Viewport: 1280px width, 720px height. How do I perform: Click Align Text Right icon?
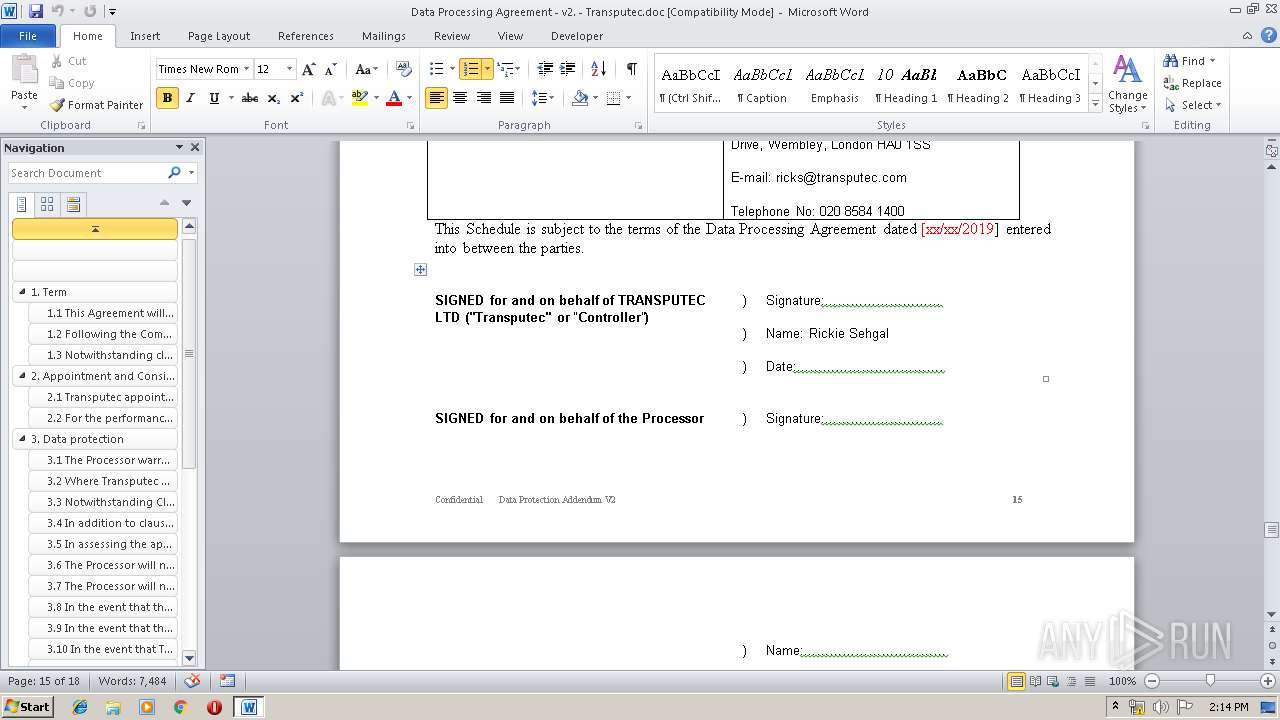484,98
